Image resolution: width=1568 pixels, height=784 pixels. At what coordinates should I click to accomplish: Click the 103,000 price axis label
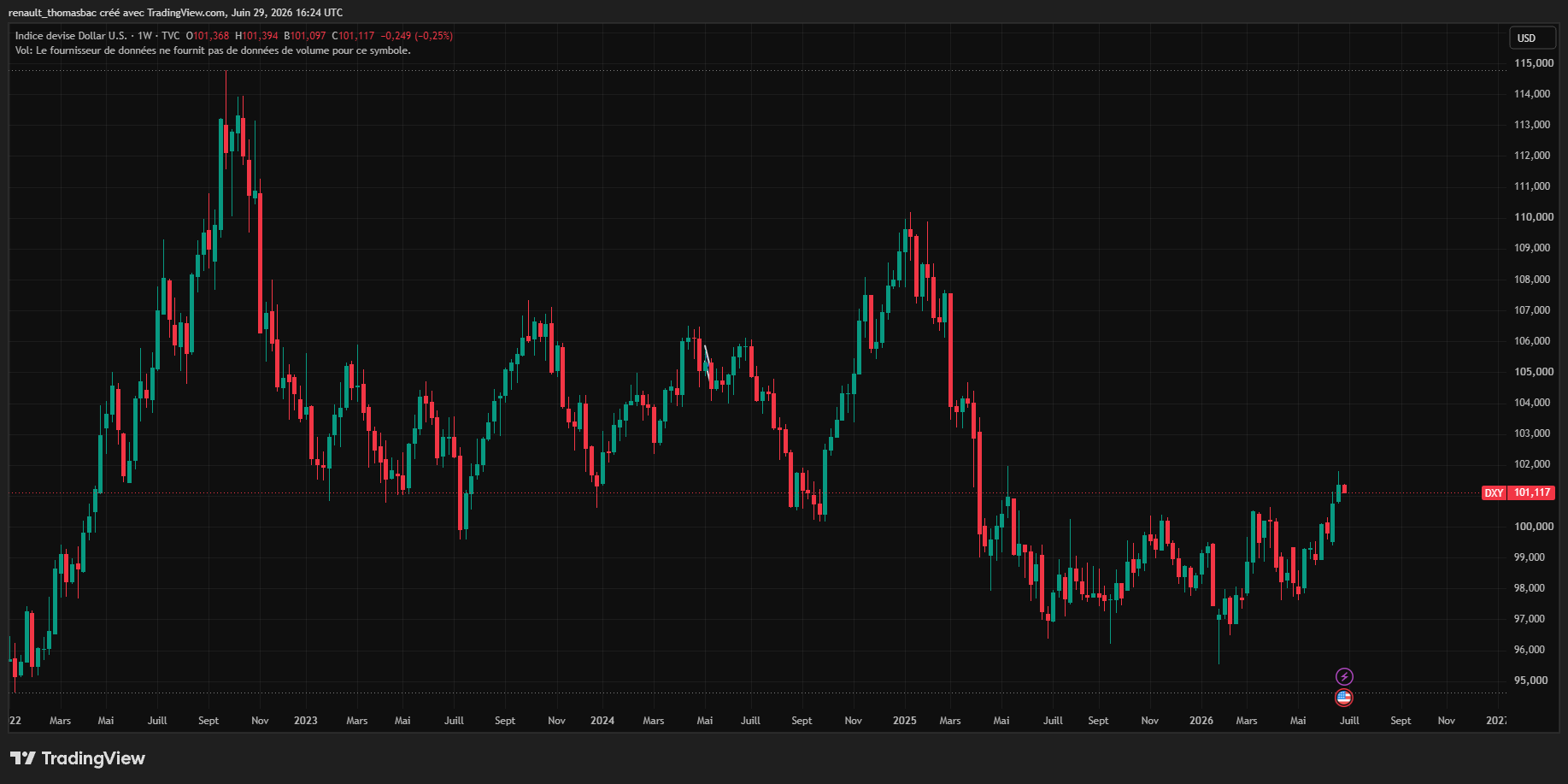(x=1532, y=433)
